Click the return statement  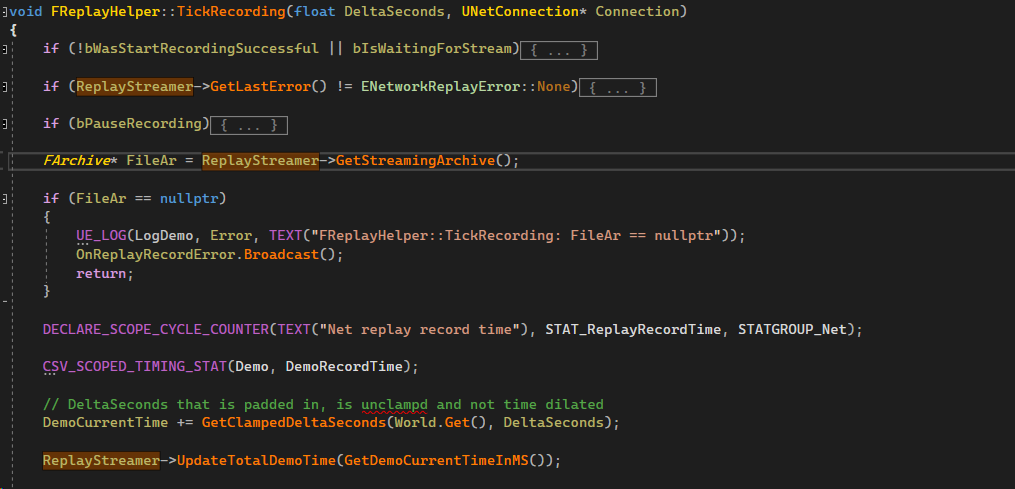[x=101, y=273]
